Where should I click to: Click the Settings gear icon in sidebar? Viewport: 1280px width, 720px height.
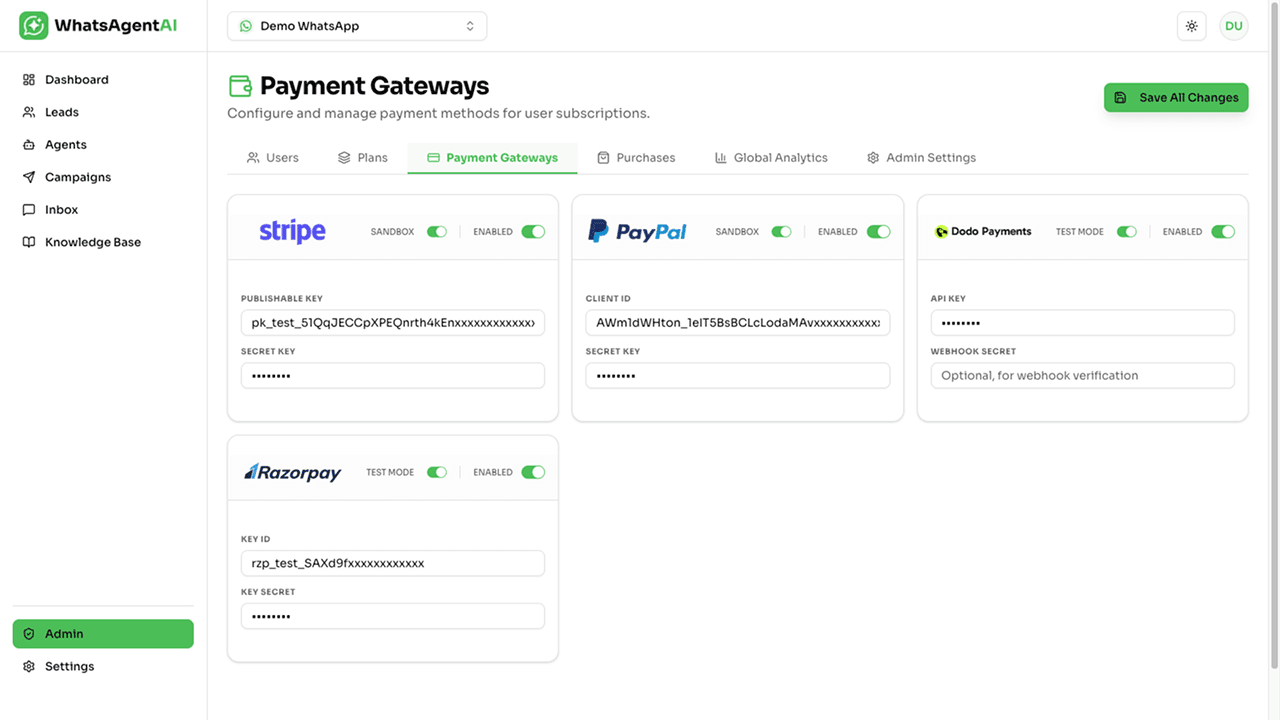(x=29, y=666)
